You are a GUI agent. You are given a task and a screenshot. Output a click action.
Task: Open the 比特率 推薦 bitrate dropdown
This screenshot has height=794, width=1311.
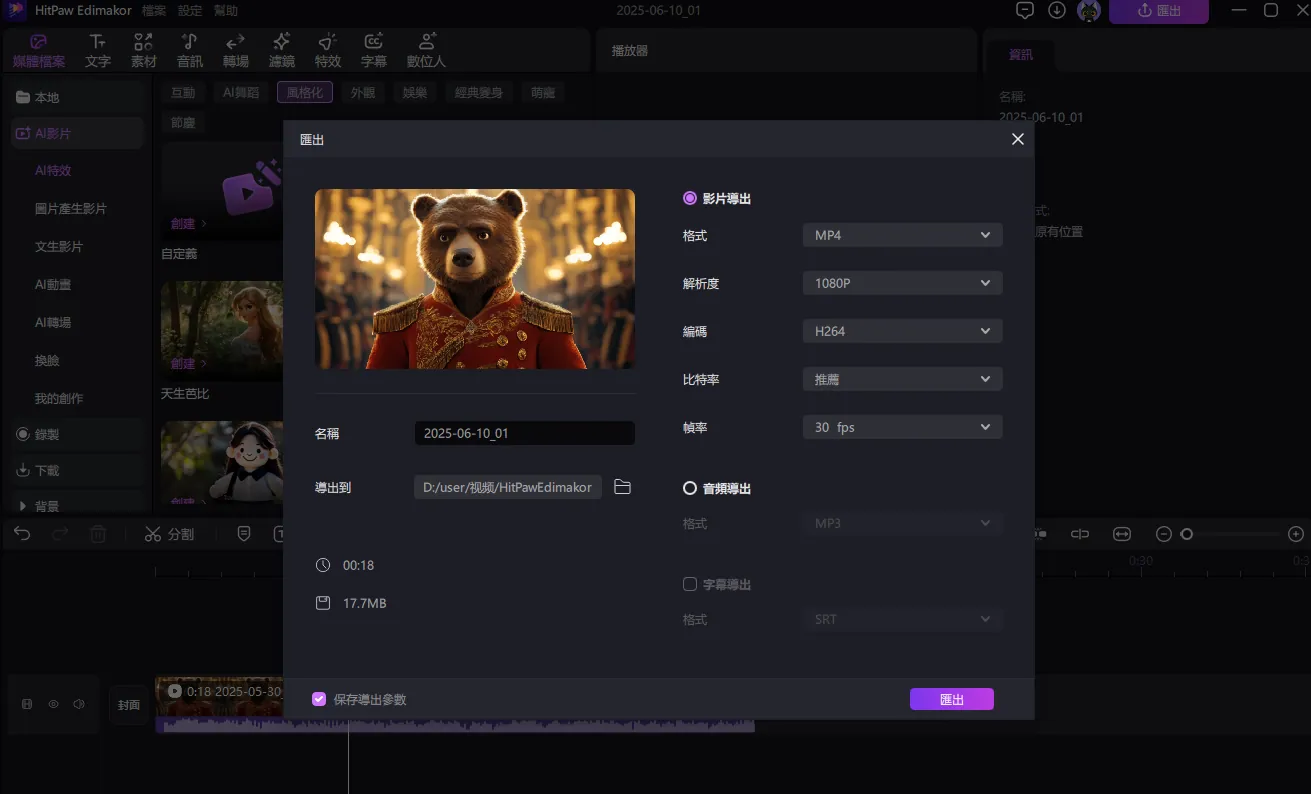pos(902,379)
